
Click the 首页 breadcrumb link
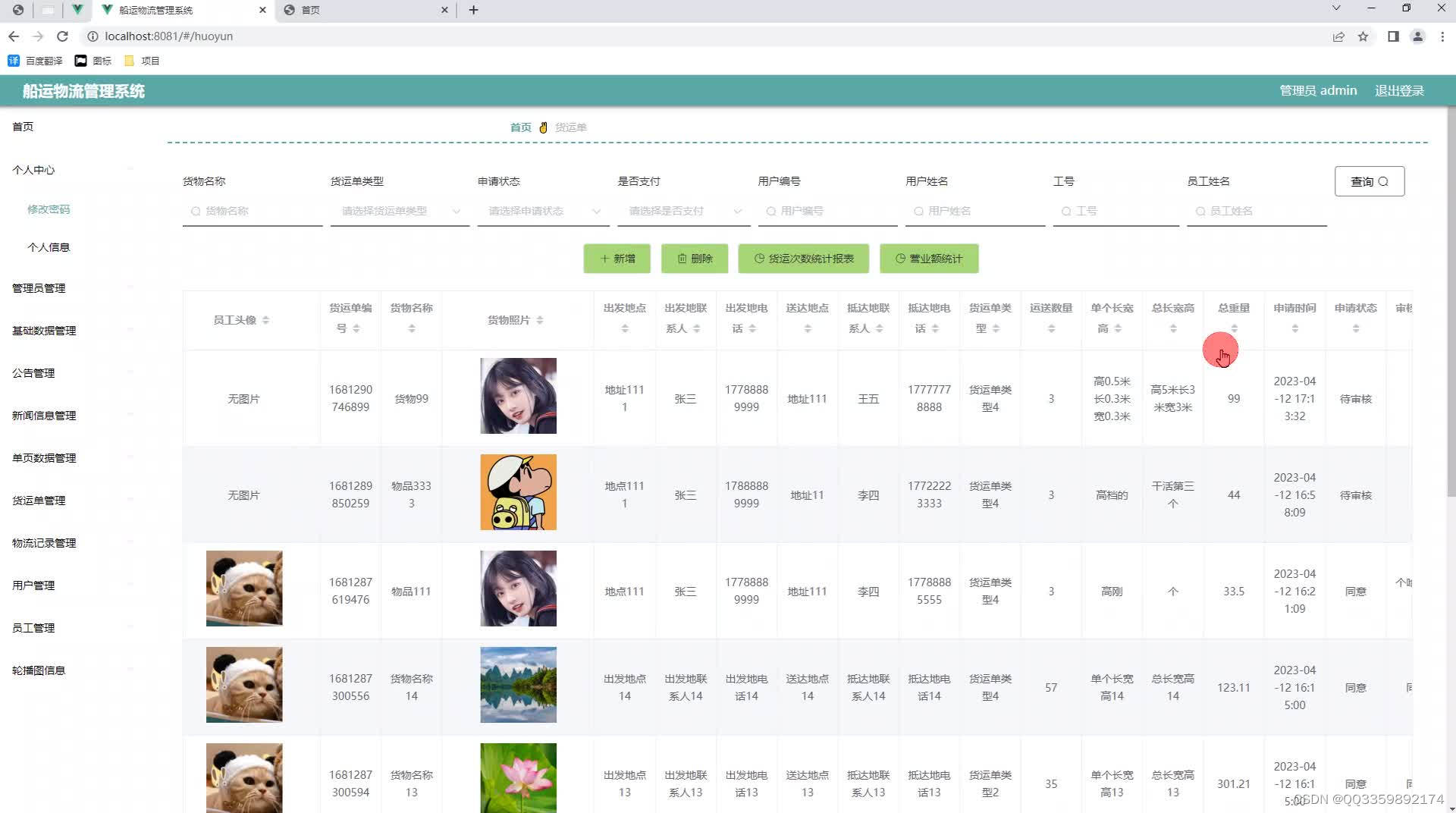520,127
